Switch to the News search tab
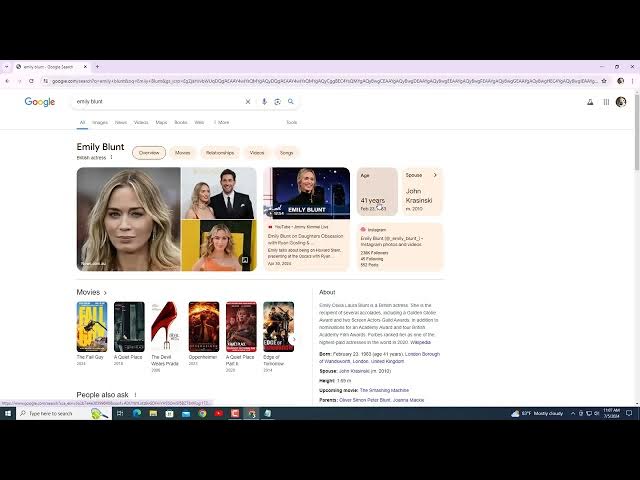 pyautogui.click(x=120, y=122)
